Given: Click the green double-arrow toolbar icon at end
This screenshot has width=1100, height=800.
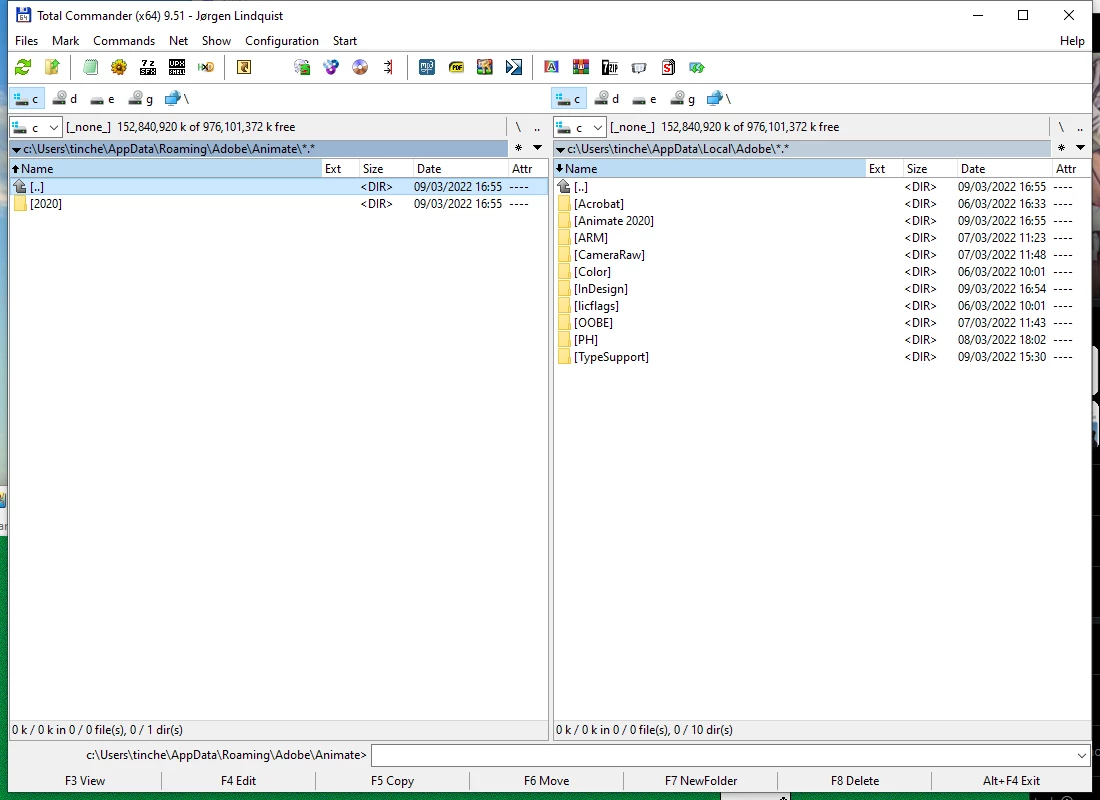Looking at the screenshot, I should 697,67.
